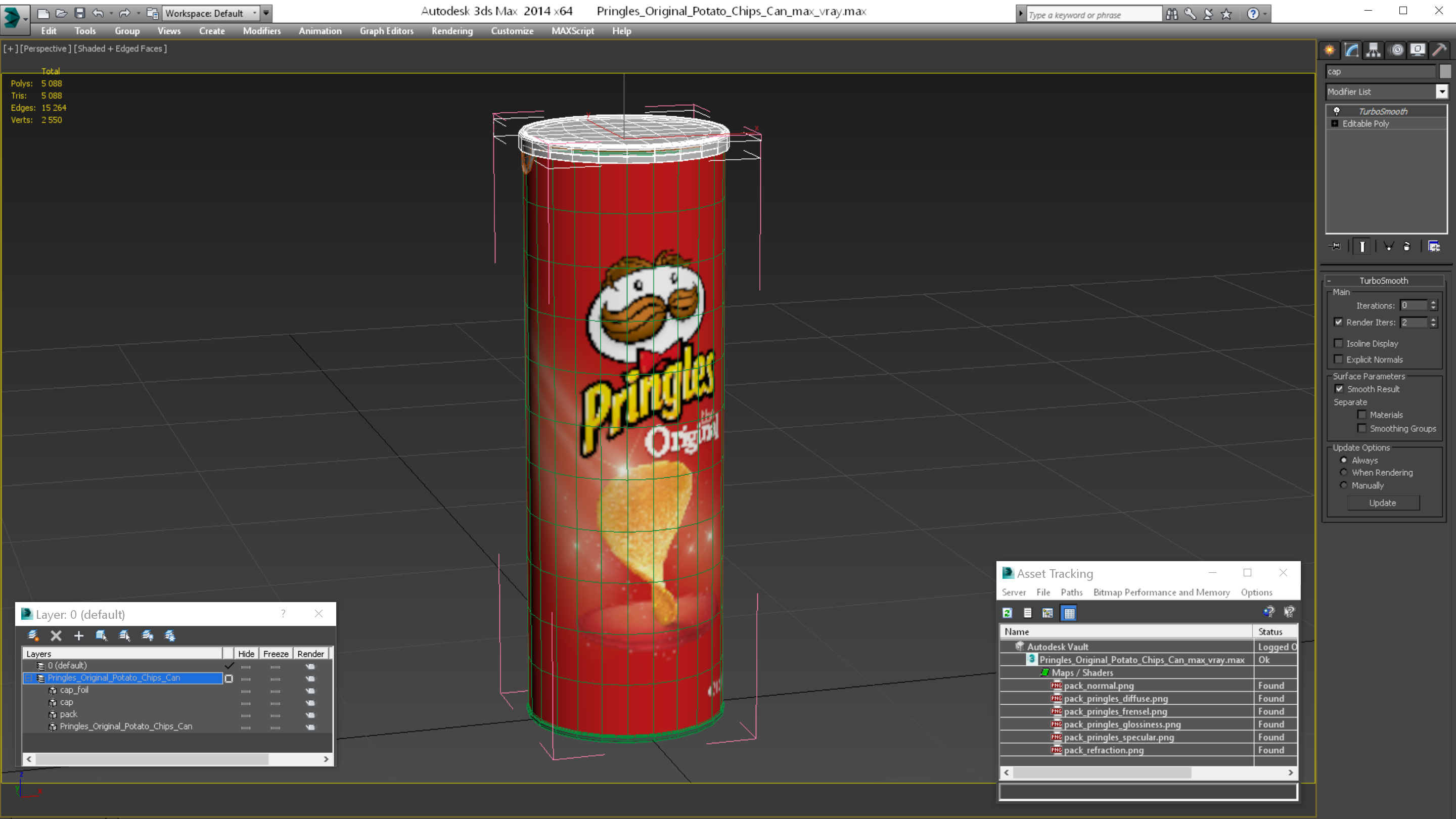Open the viewport [+] menu label
The image size is (1456, 819).
[10, 49]
